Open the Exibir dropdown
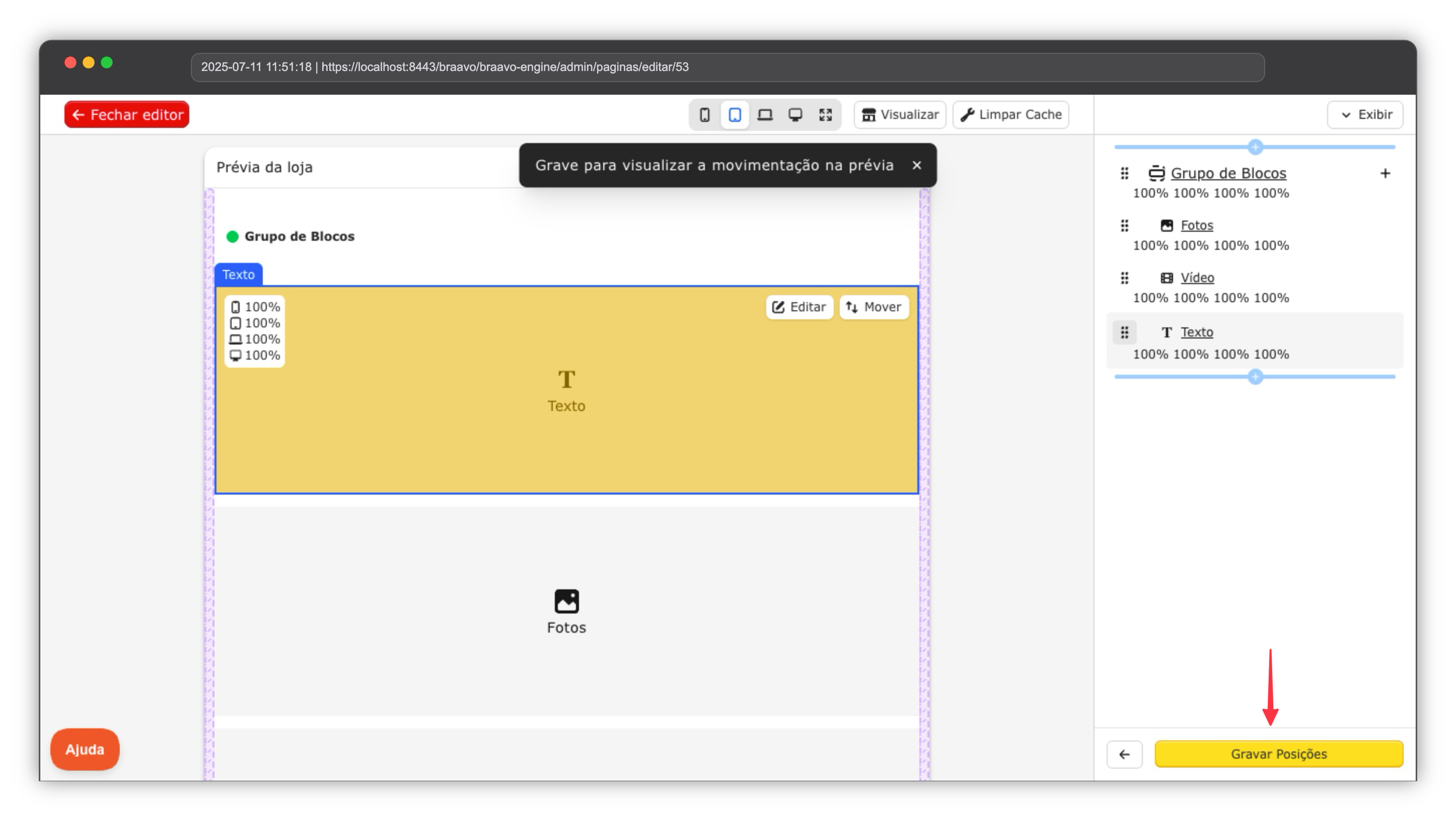The width and height of the screenshot is (1456, 821). coord(1365,115)
